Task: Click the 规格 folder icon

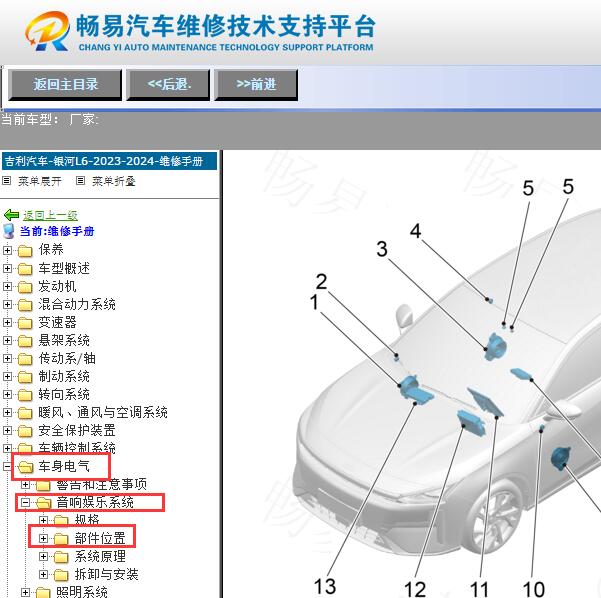Action: (x=61, y=521)
